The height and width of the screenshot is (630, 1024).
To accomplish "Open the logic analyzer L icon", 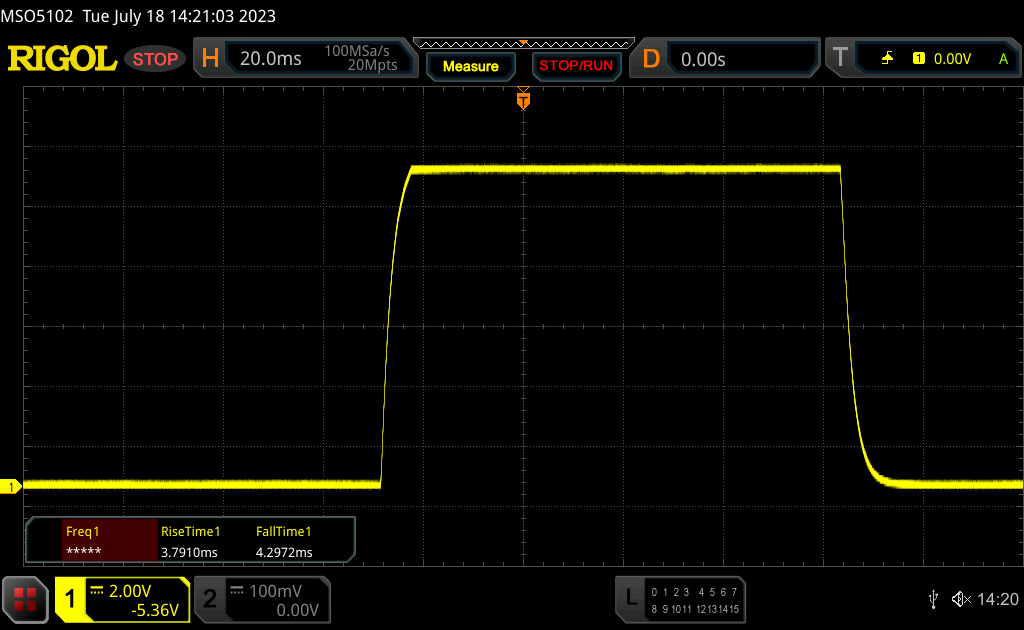I will 632,597.
